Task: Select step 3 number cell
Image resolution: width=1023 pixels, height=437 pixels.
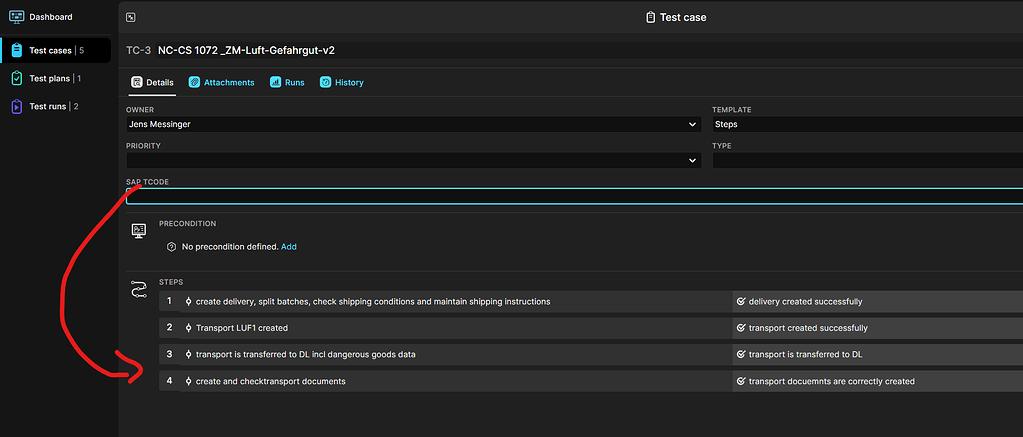Action: point(170,354)
